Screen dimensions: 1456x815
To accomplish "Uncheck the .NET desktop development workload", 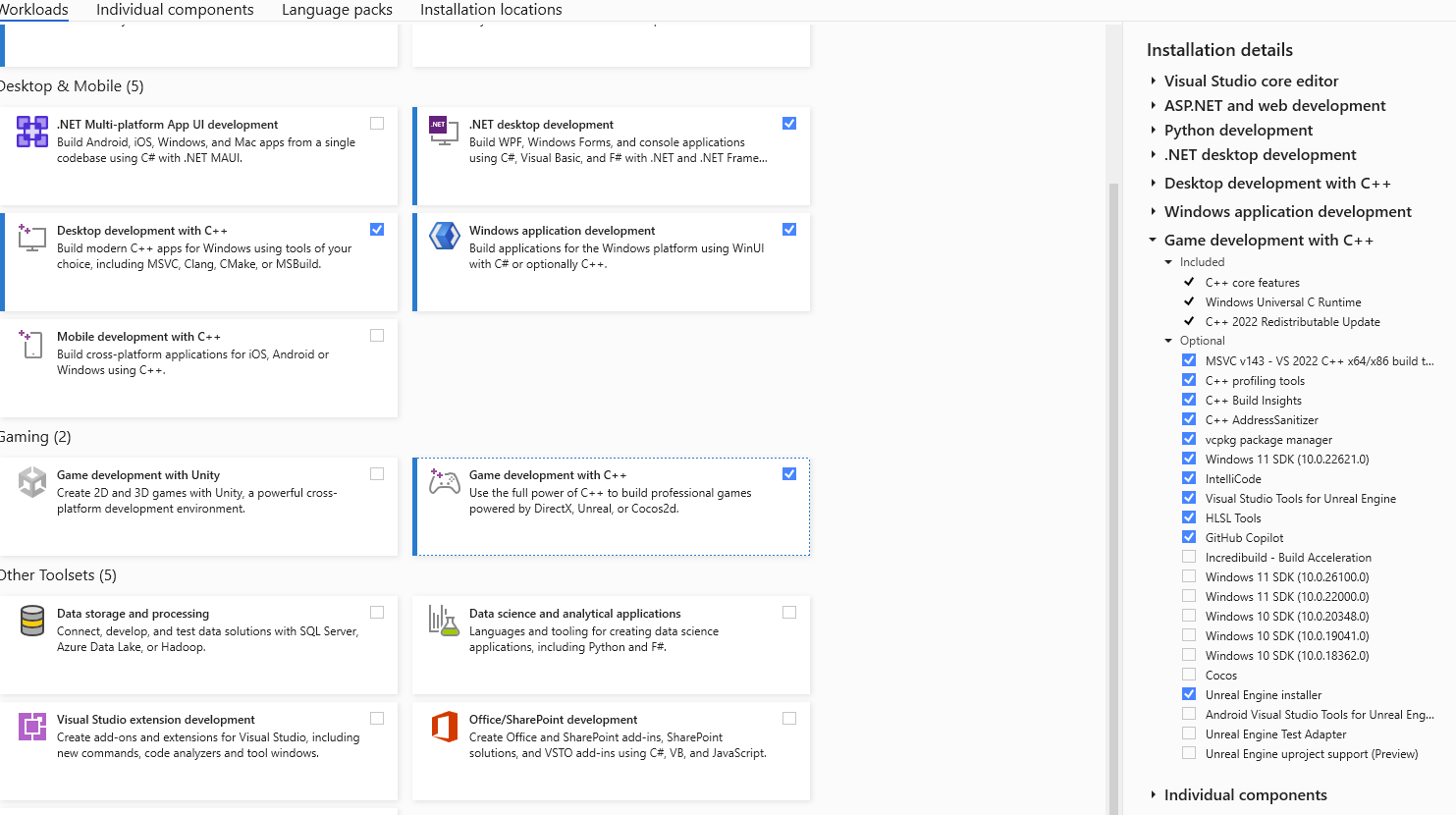I will coord(789,124).
